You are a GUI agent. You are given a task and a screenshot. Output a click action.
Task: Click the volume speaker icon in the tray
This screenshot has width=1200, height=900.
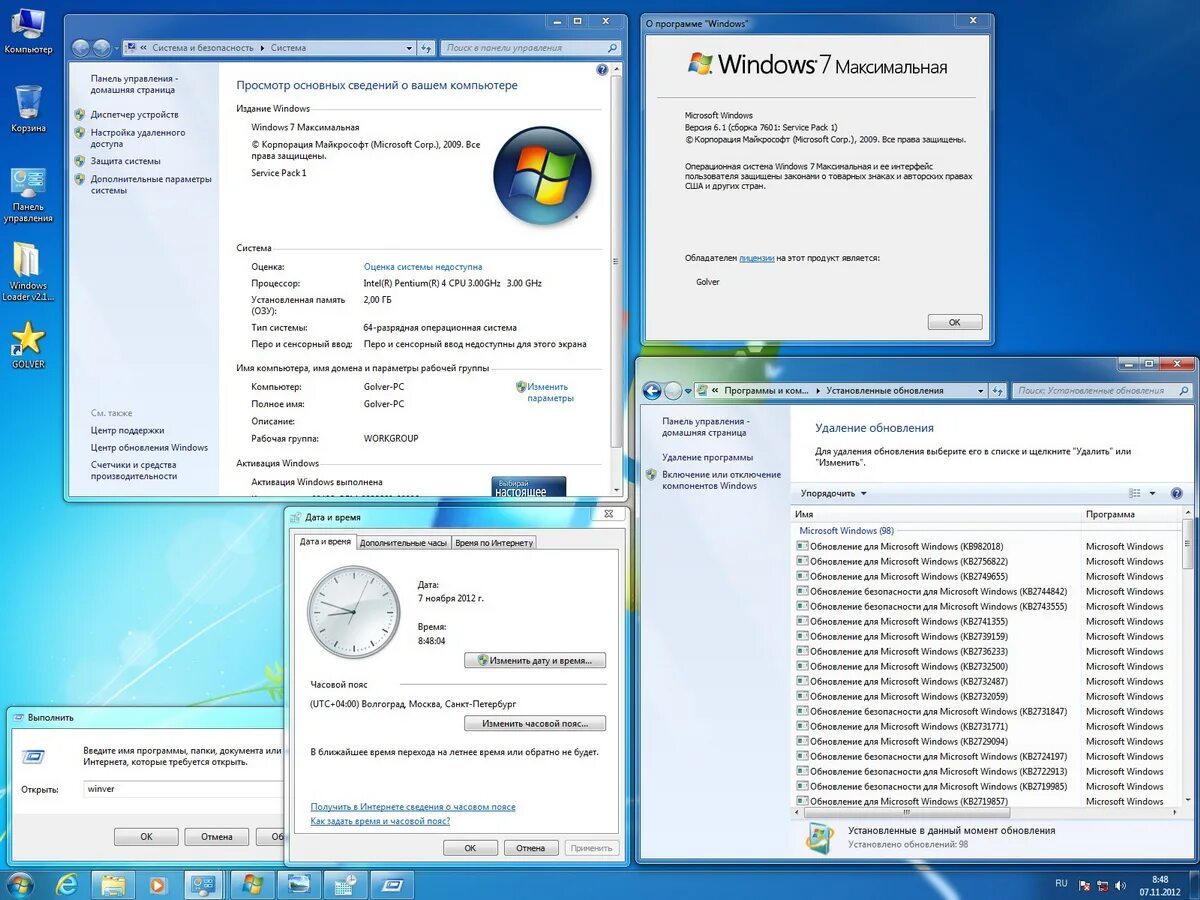(1120, 885)
